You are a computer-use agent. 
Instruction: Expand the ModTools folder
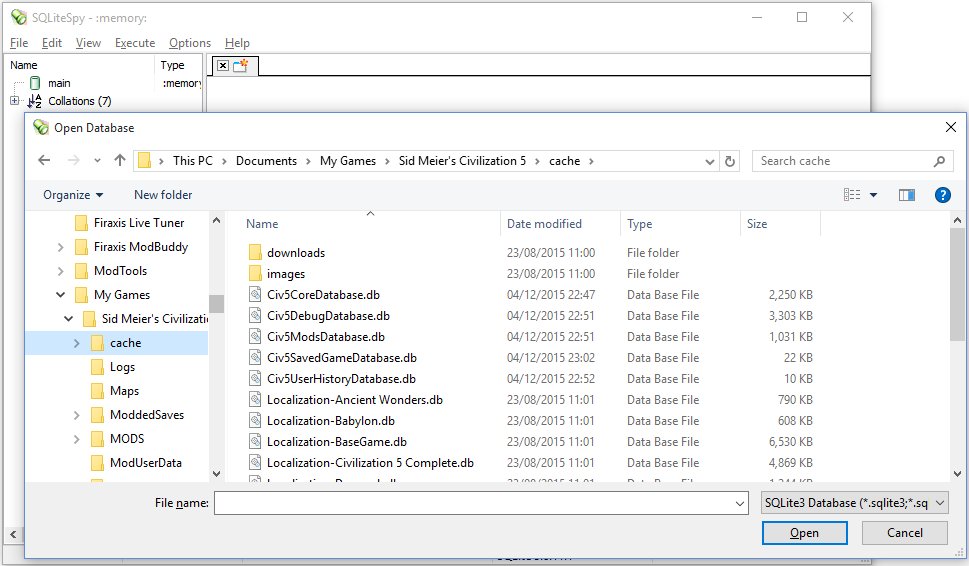click(x=60, y=271)
